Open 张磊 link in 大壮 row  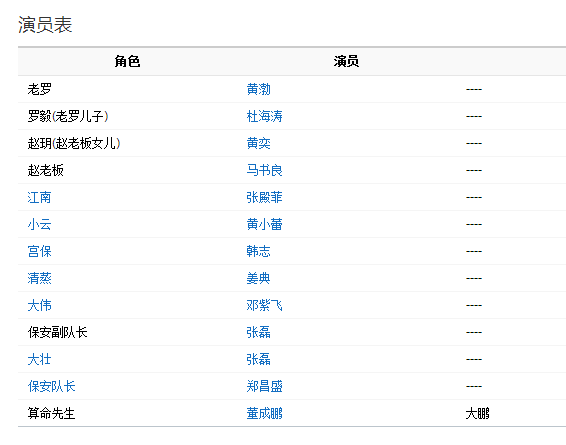coord(258,359)
